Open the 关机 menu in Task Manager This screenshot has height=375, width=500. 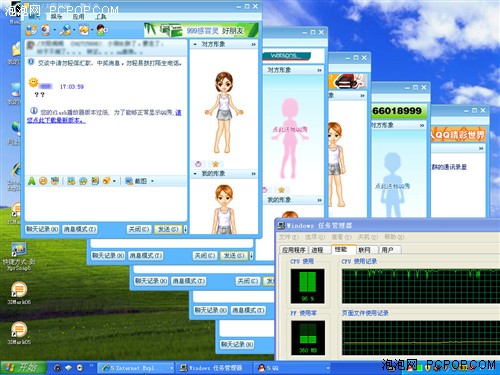(368, 237)
